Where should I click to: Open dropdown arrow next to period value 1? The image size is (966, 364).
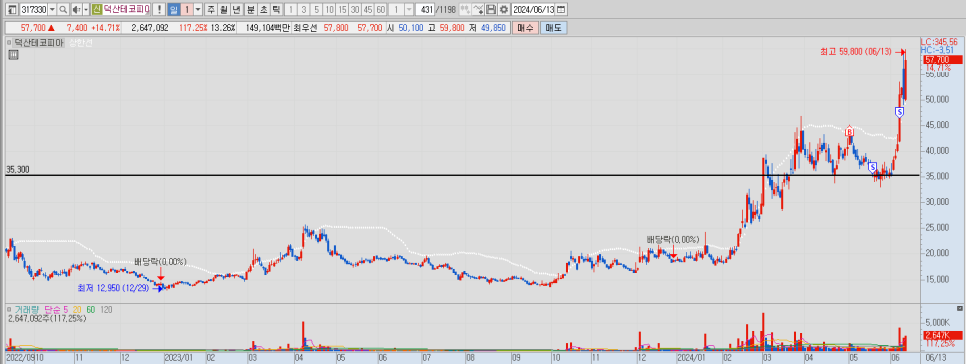coord(198,10)
